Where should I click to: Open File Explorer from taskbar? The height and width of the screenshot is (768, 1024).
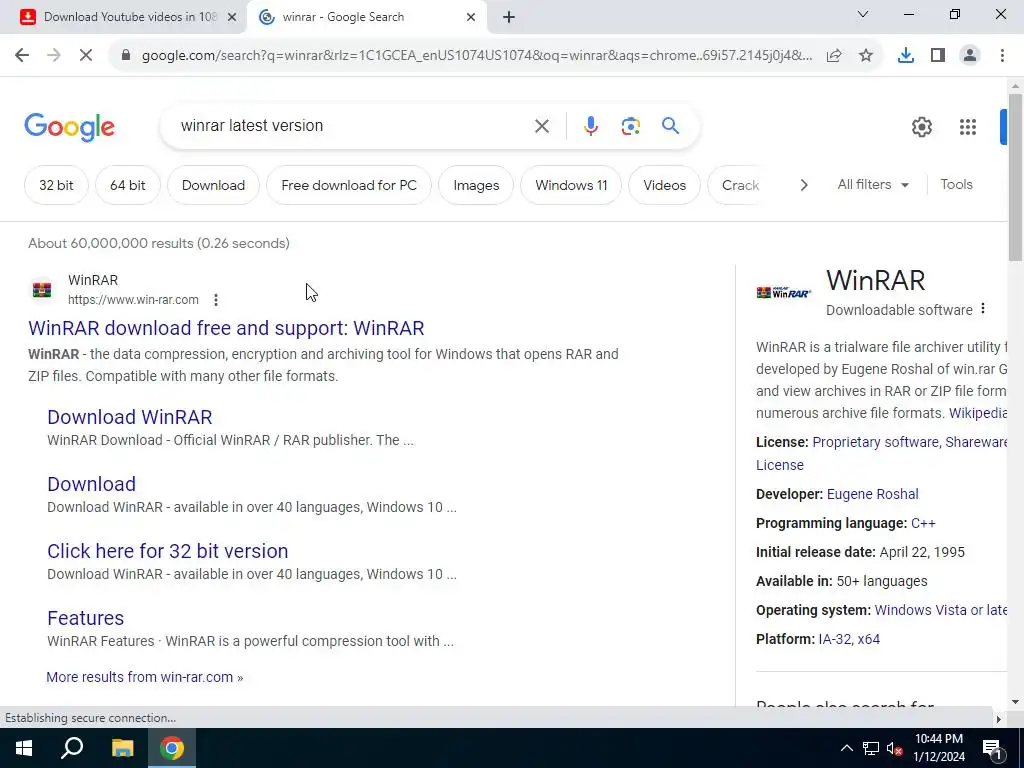pos(122,748)
